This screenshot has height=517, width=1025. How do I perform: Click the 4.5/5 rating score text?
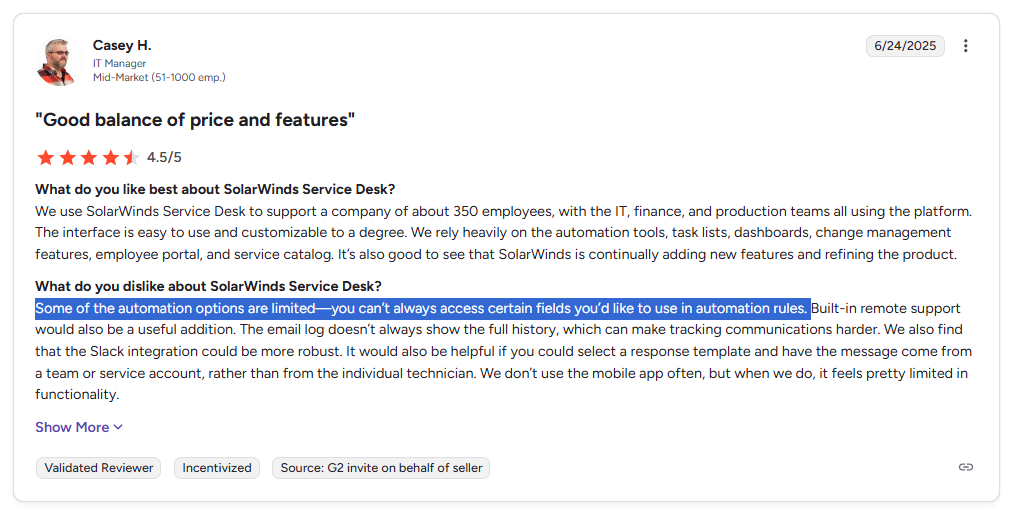click(x=164, y=157)
